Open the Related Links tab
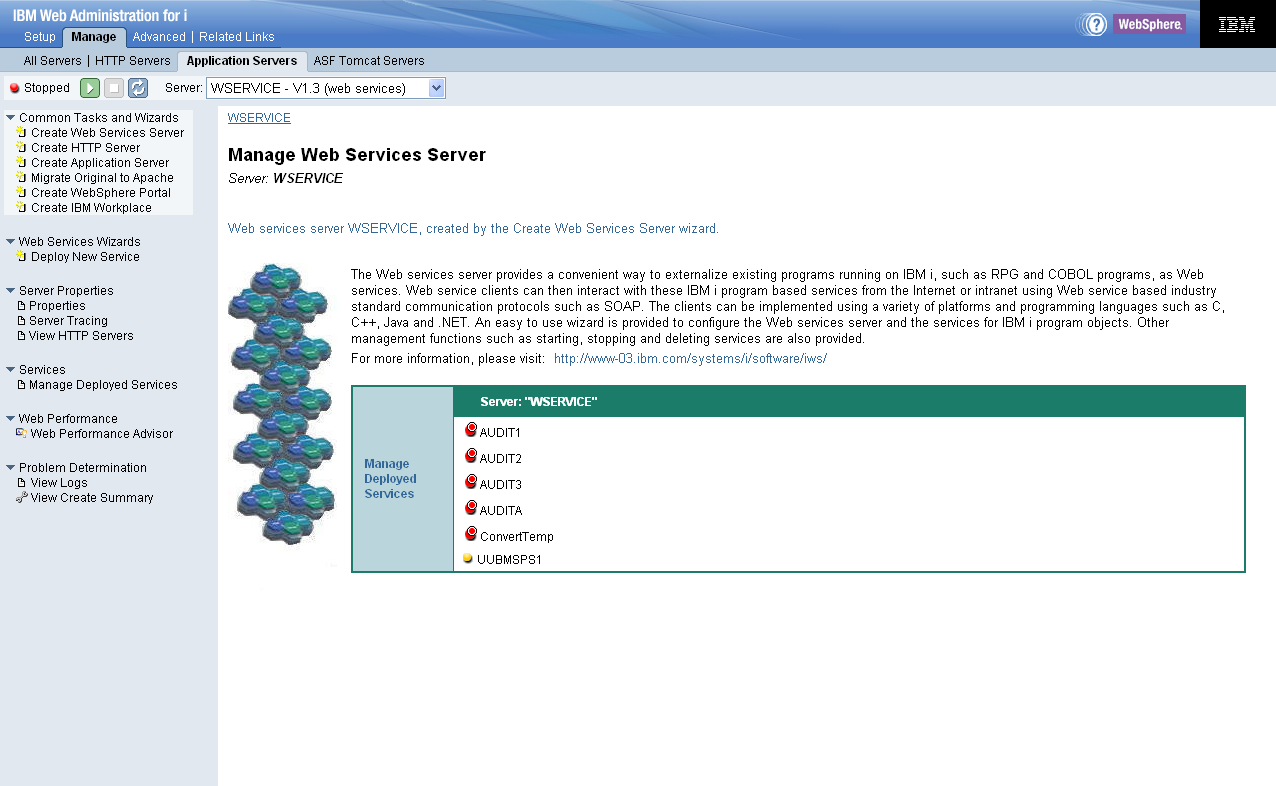This screenshot has width=1276, height=786. pyautogui.click(x=237, y=37)
